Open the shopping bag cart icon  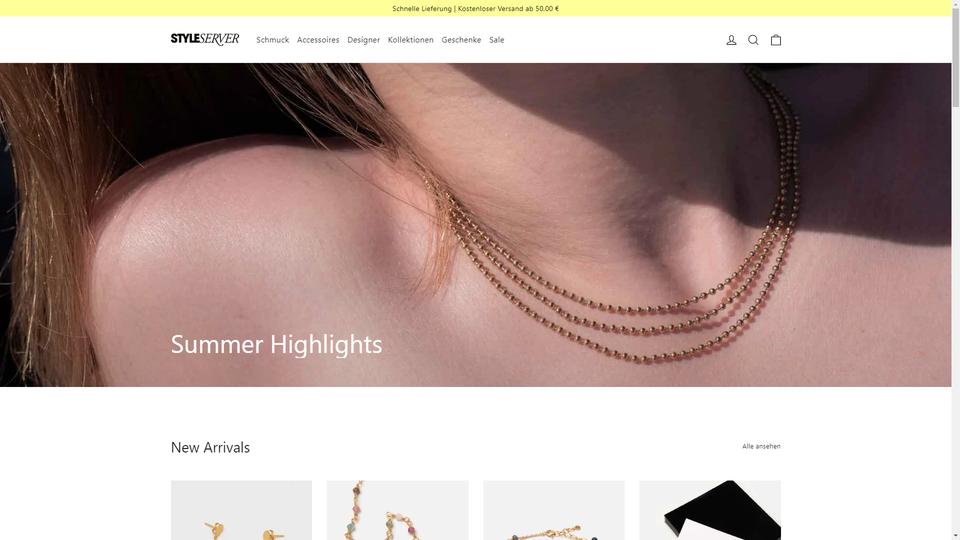click(x=776, y=40)
